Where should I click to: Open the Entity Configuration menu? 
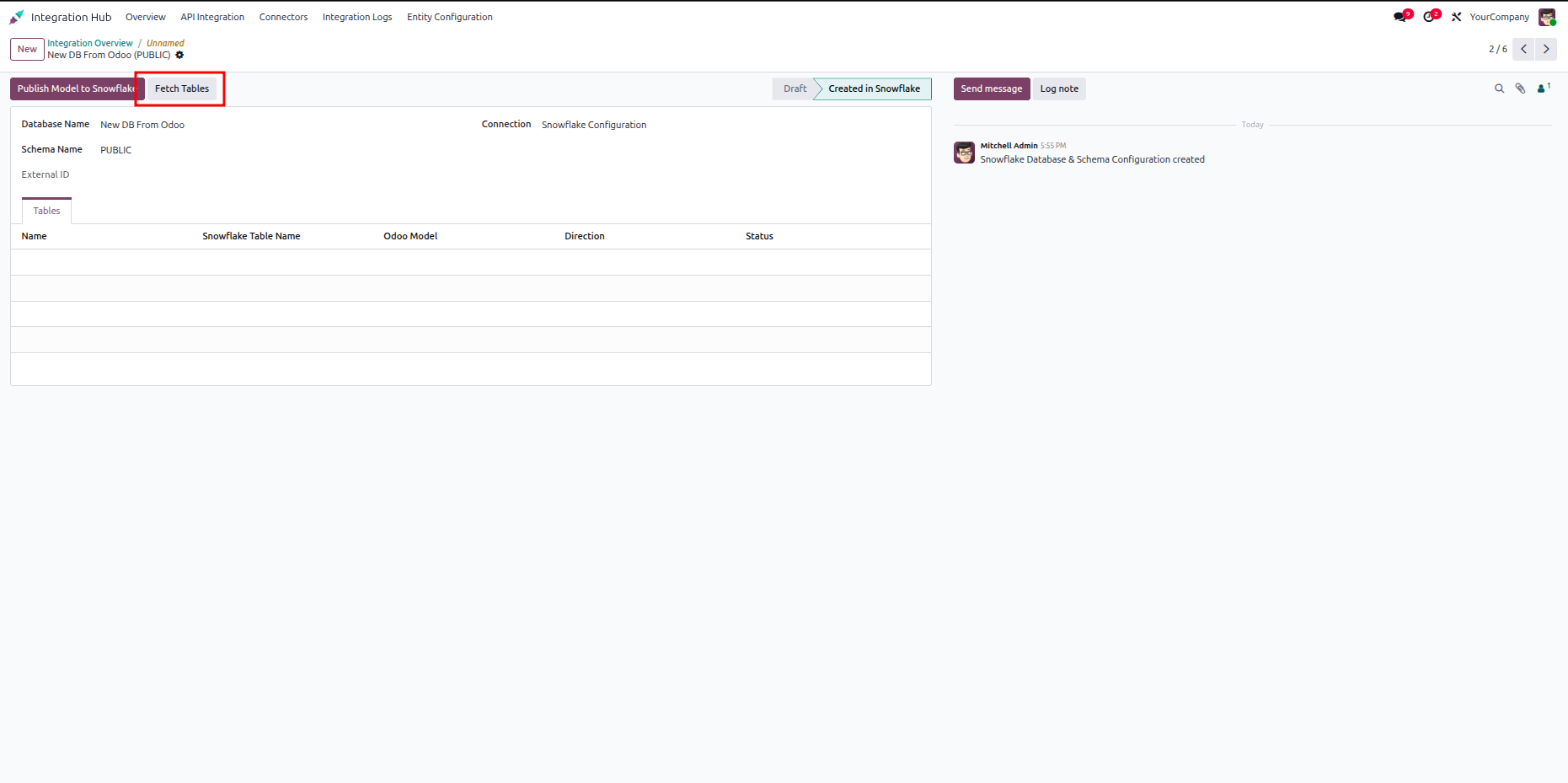pos(450,17)
